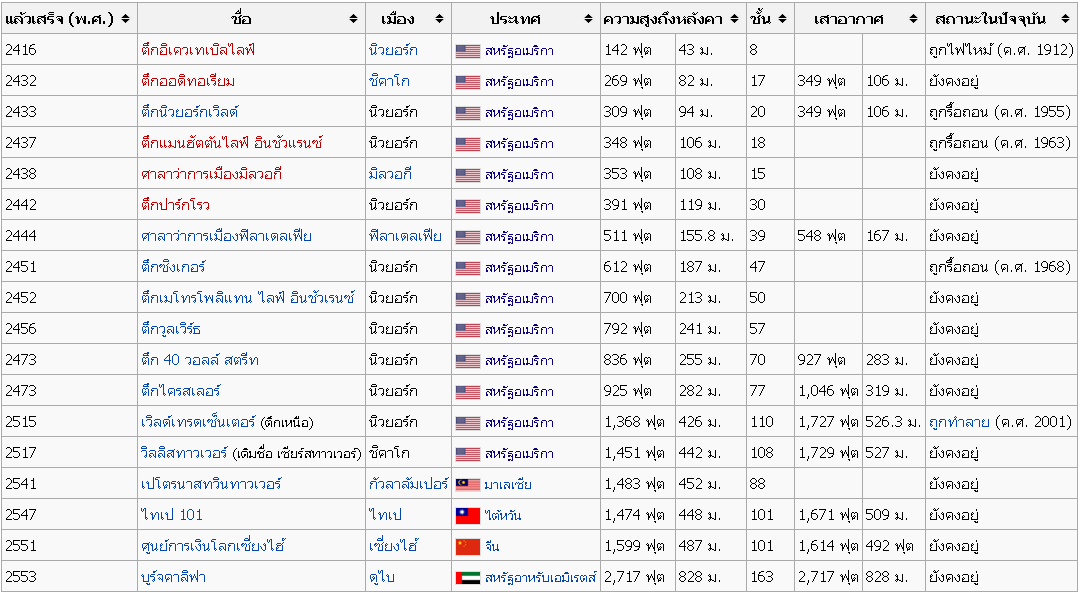Sort by ชั้น column sort arrows

[781, 19]
